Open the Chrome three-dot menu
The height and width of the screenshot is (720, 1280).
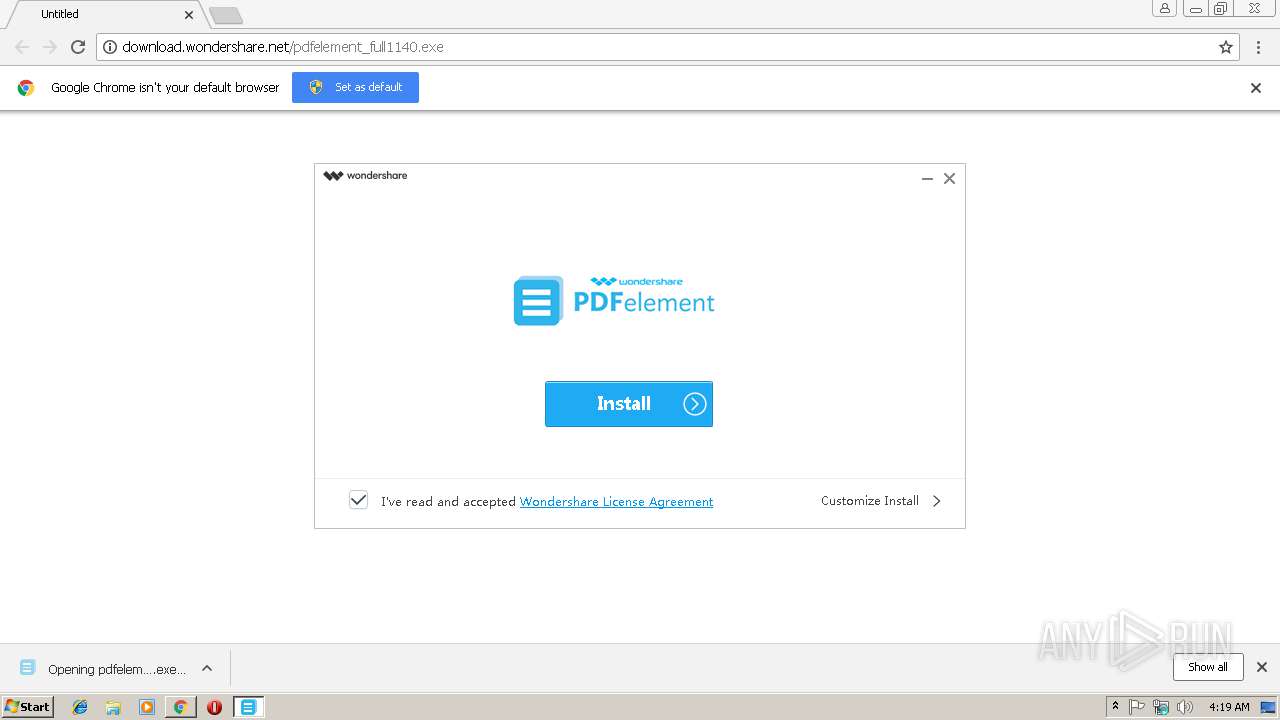coord(1259,47)
